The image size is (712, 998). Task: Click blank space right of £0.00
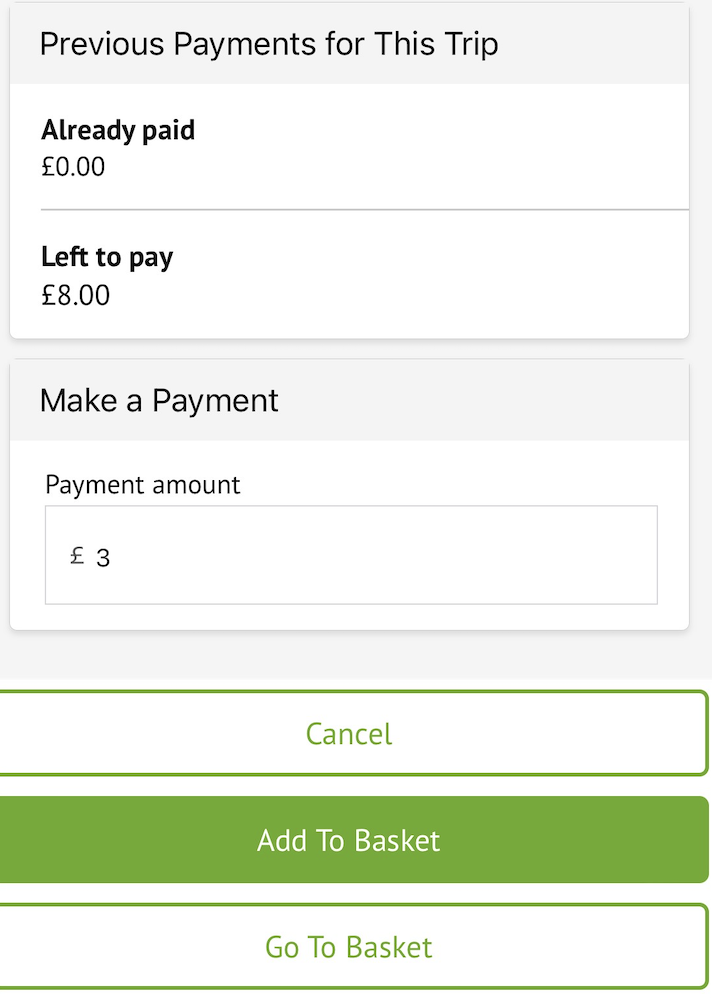click(x=400, y=166)
